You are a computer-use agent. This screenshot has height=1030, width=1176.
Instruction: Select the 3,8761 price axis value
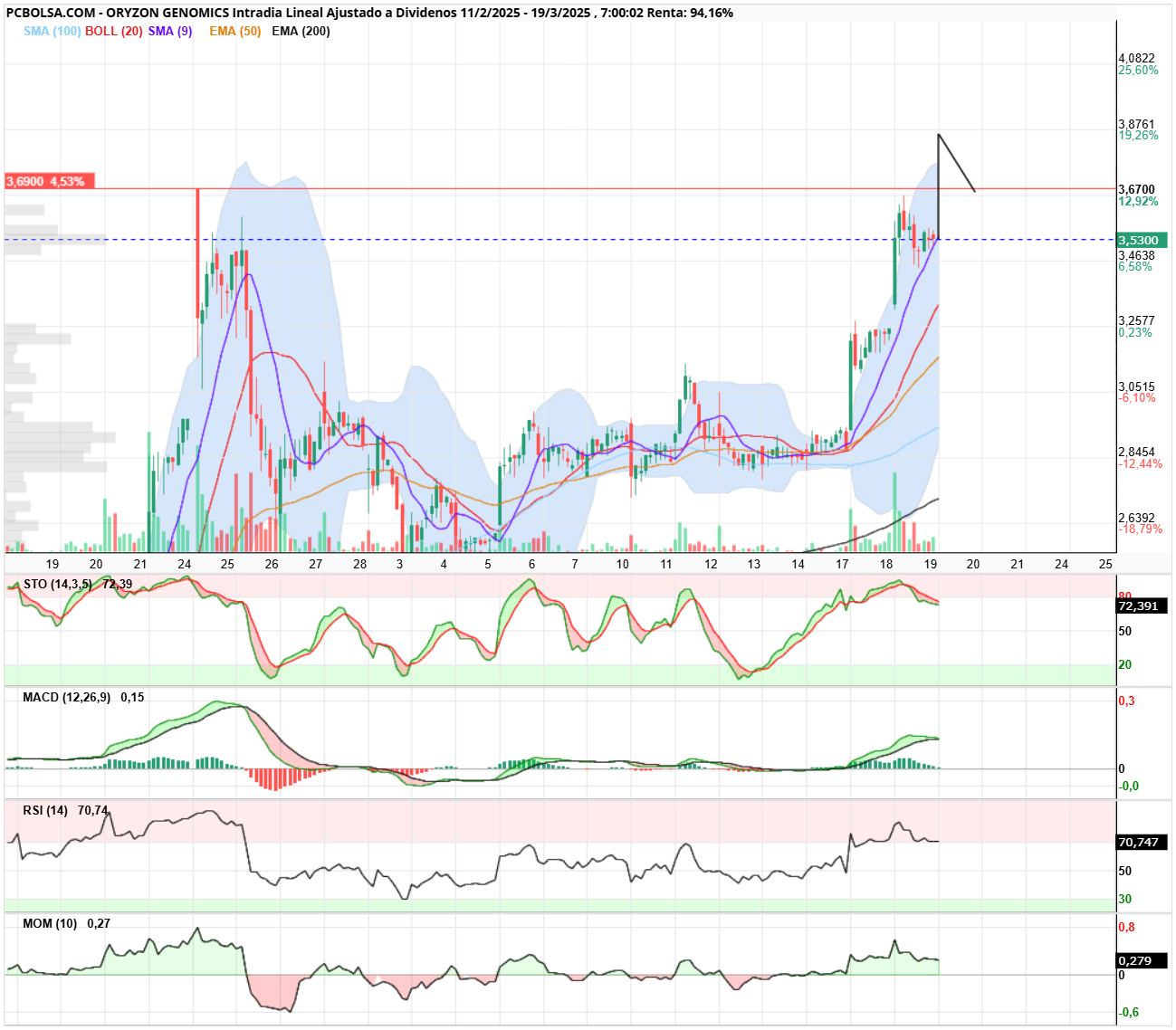1136,124
